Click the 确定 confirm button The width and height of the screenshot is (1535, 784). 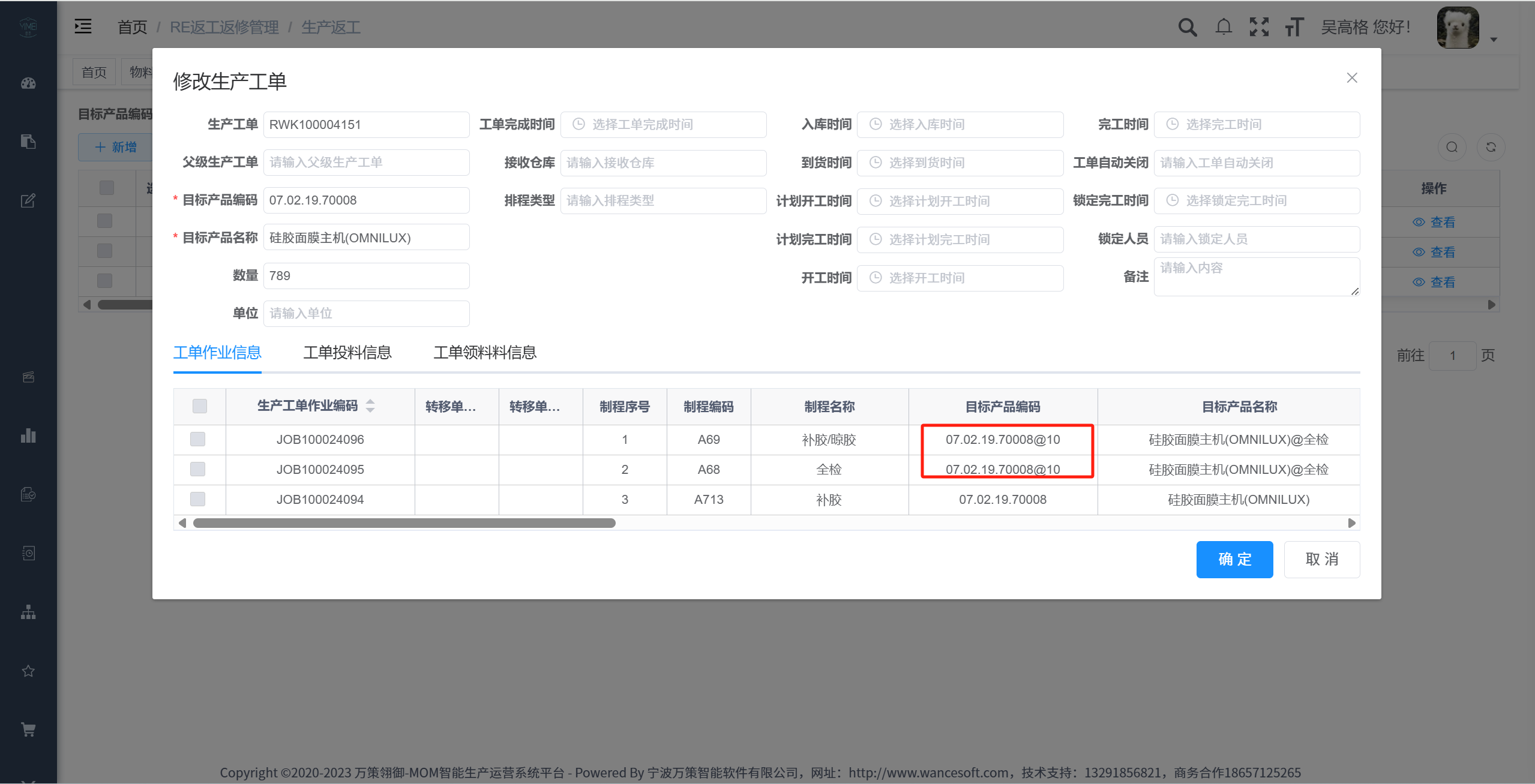point(1234,559)
